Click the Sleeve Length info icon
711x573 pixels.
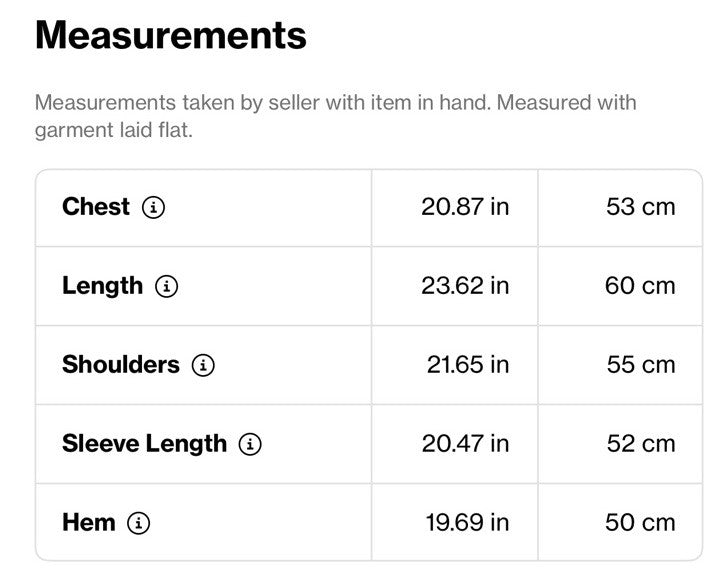[250, 444]
